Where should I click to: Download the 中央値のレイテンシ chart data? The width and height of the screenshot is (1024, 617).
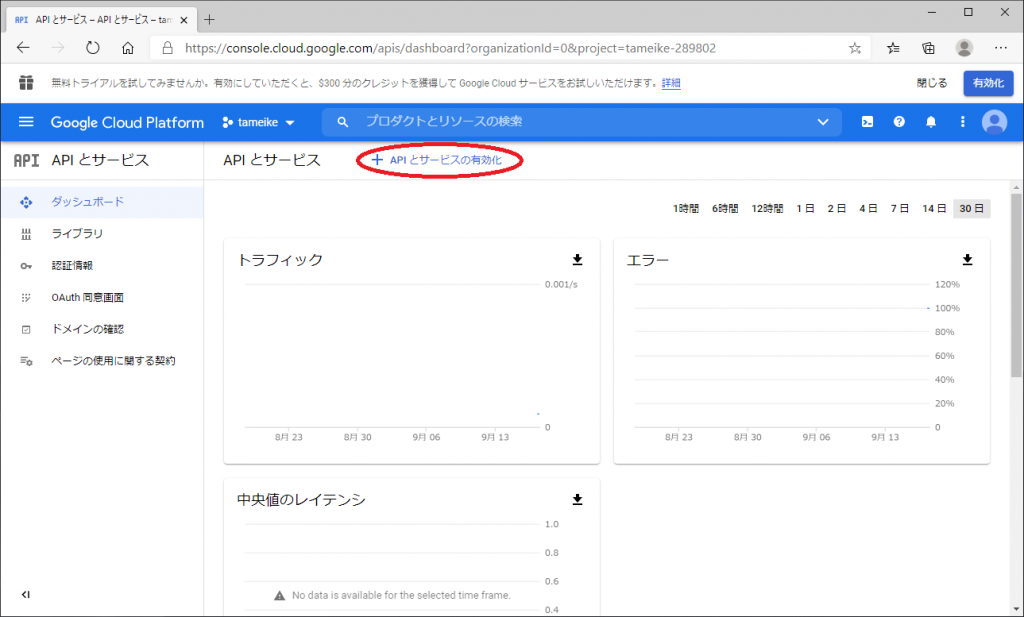pos(577,499)
